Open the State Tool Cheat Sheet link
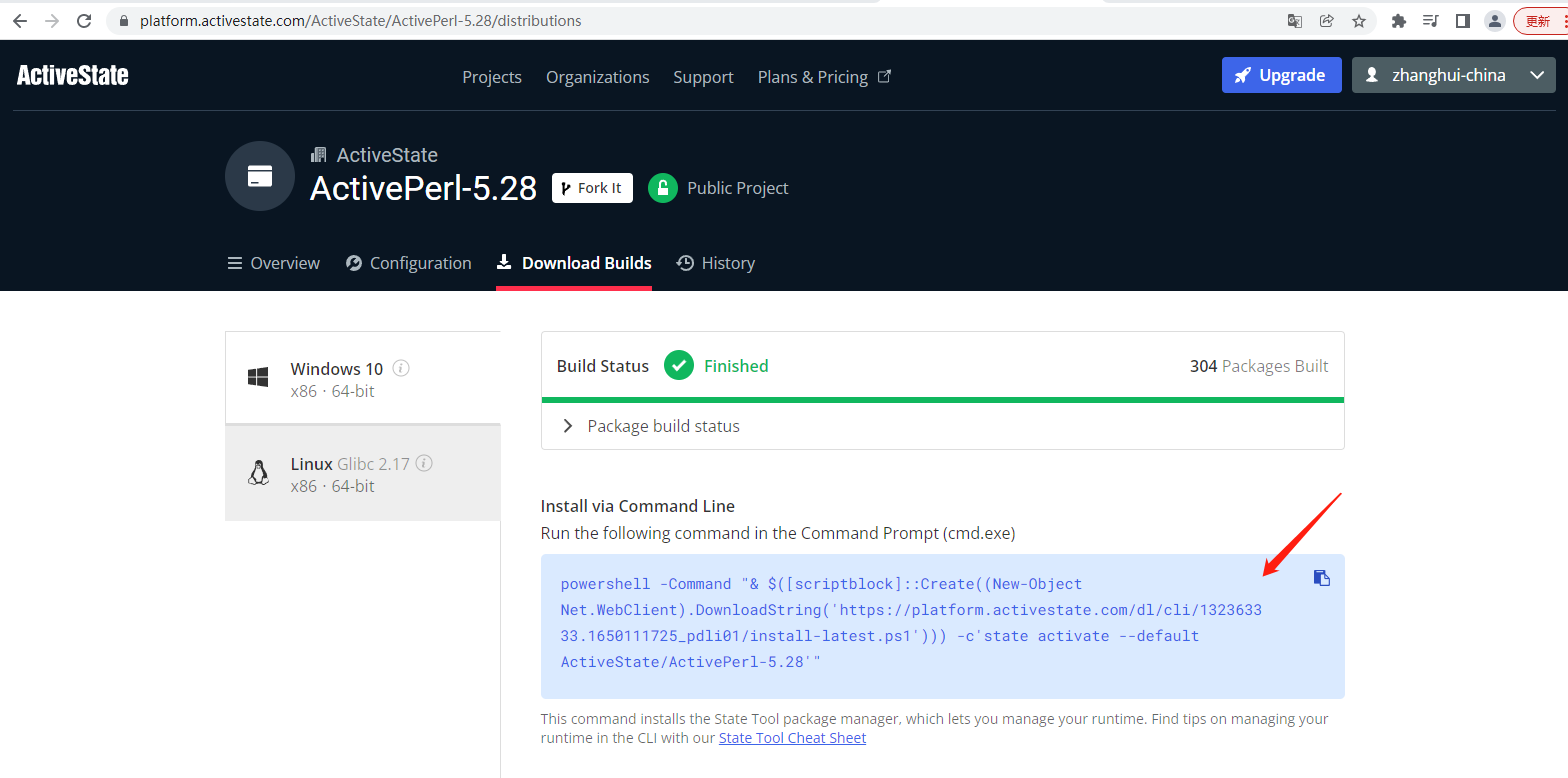The height and width of the screenshot is (778, 1568). tap(792, 738)
